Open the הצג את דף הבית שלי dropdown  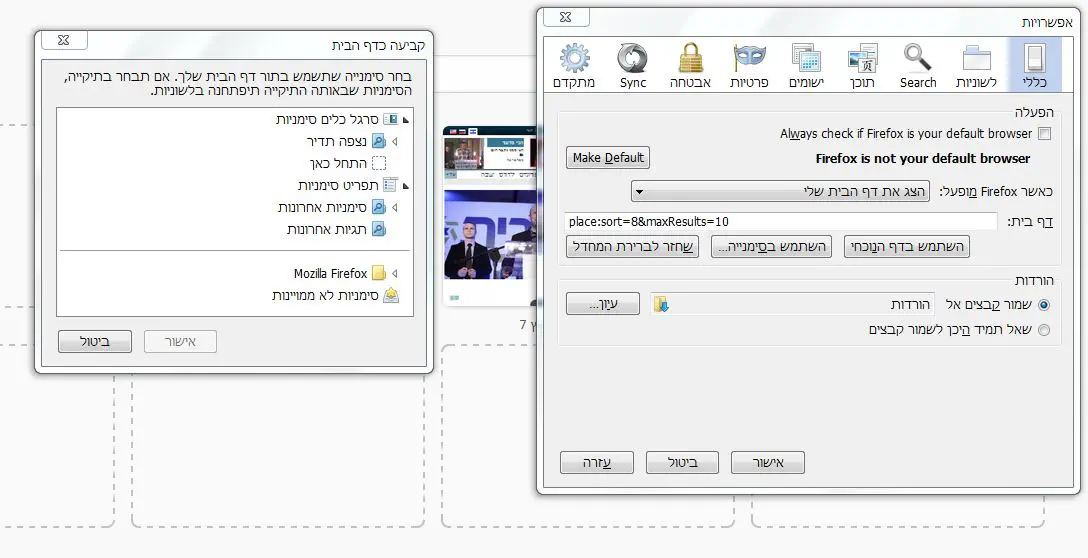tap(781, 191)
